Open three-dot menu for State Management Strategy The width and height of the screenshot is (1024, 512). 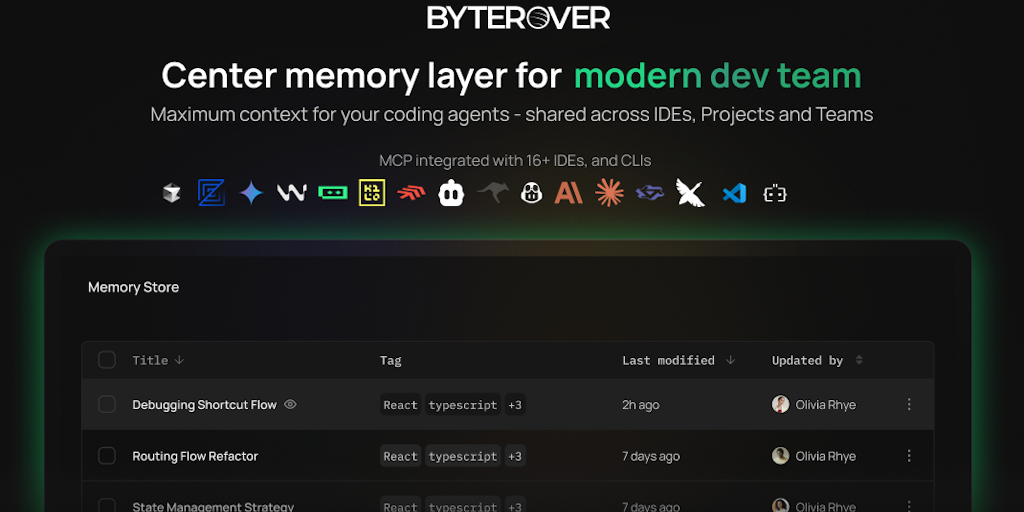tap(909, 506)
